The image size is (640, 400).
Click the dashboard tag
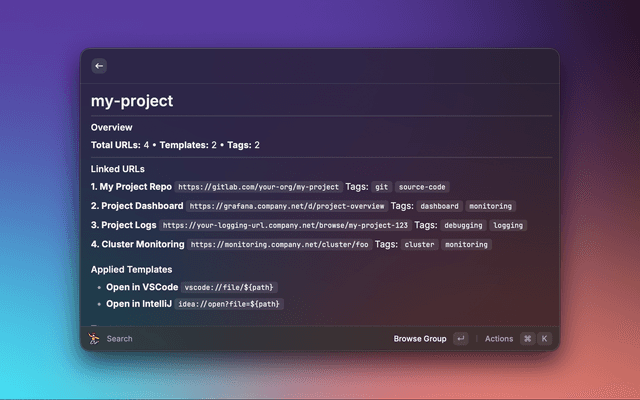click(439, 206)
